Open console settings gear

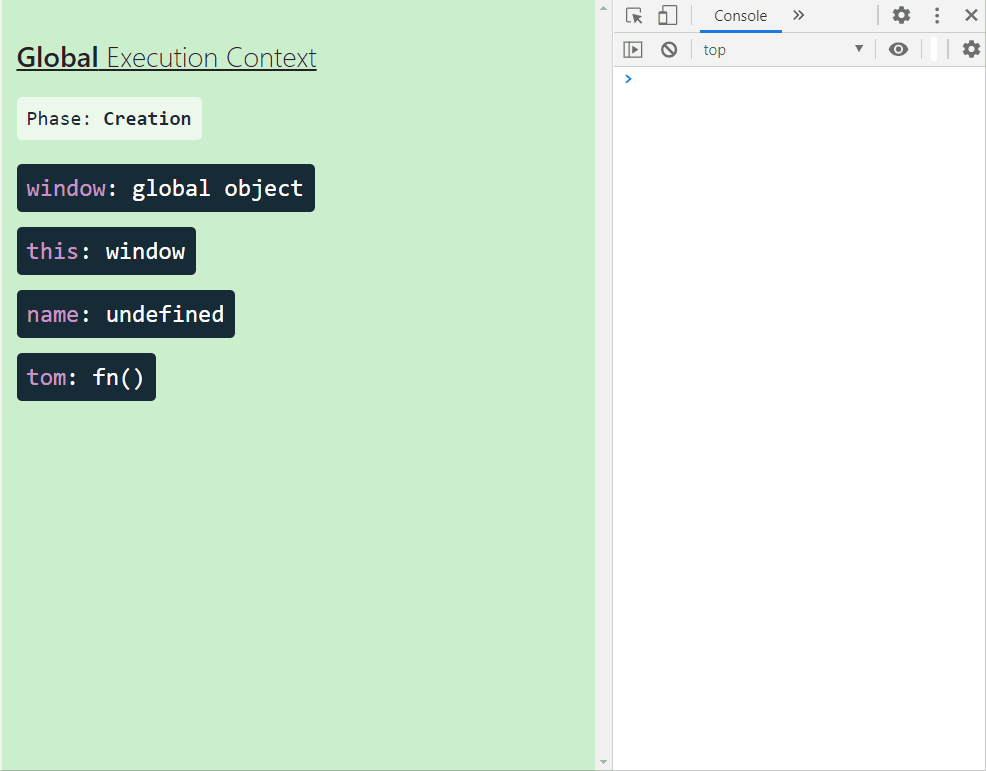point(970,49)
